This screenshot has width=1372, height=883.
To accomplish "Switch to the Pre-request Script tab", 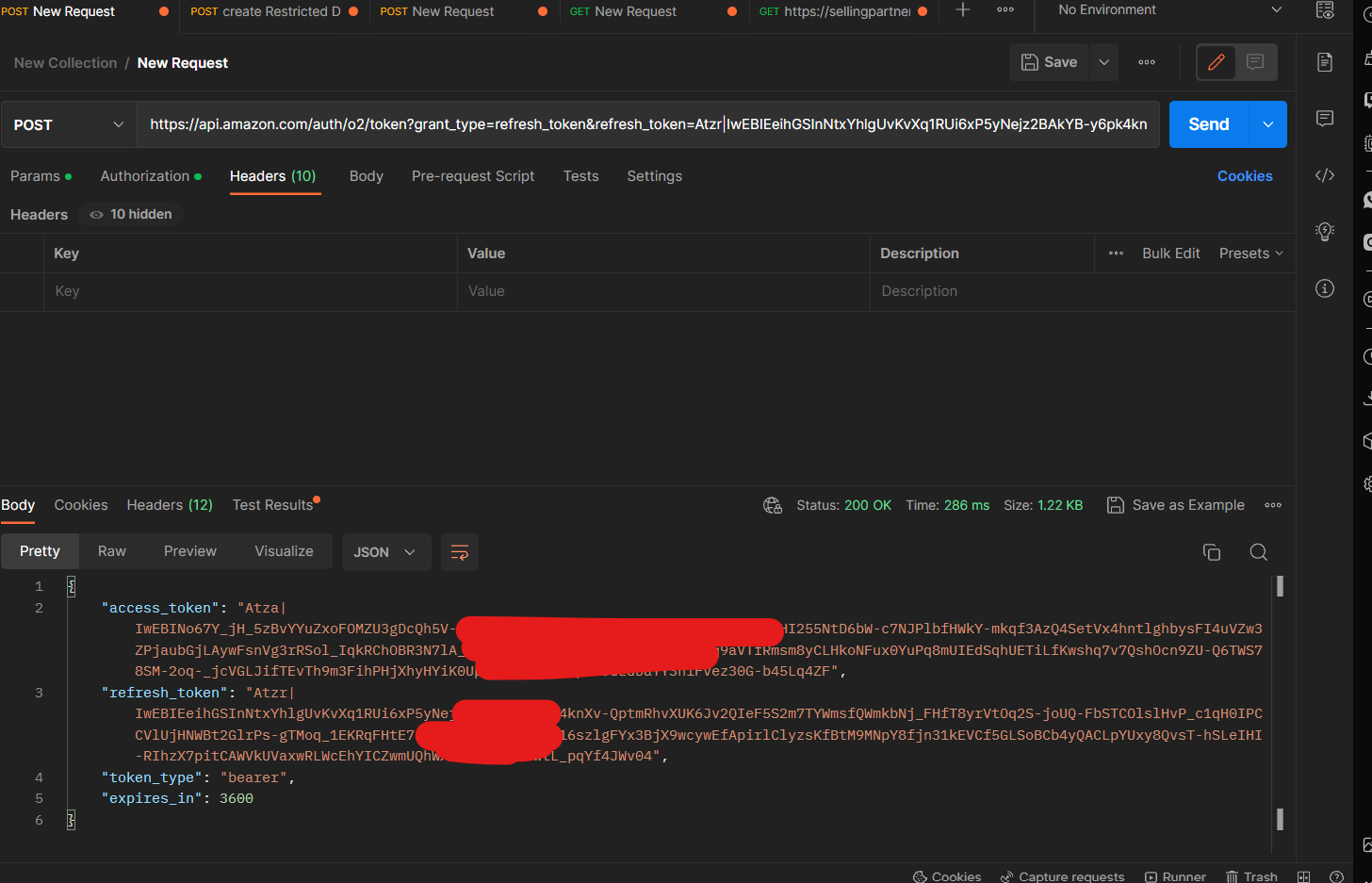I will click(x=473, y=176).
